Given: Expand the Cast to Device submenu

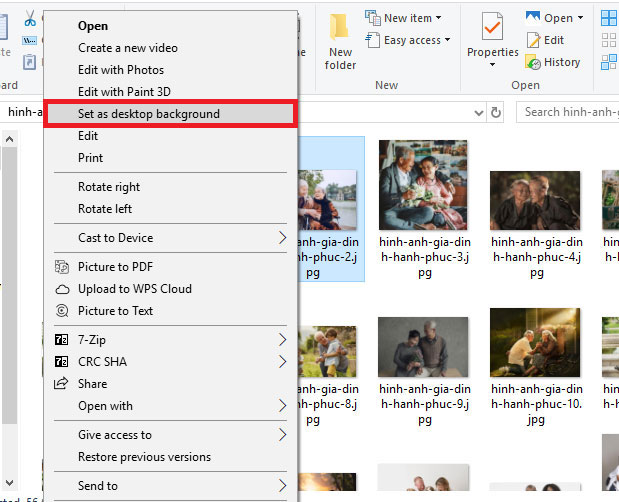Looking at the screenshot, I should tap(283, 238).
